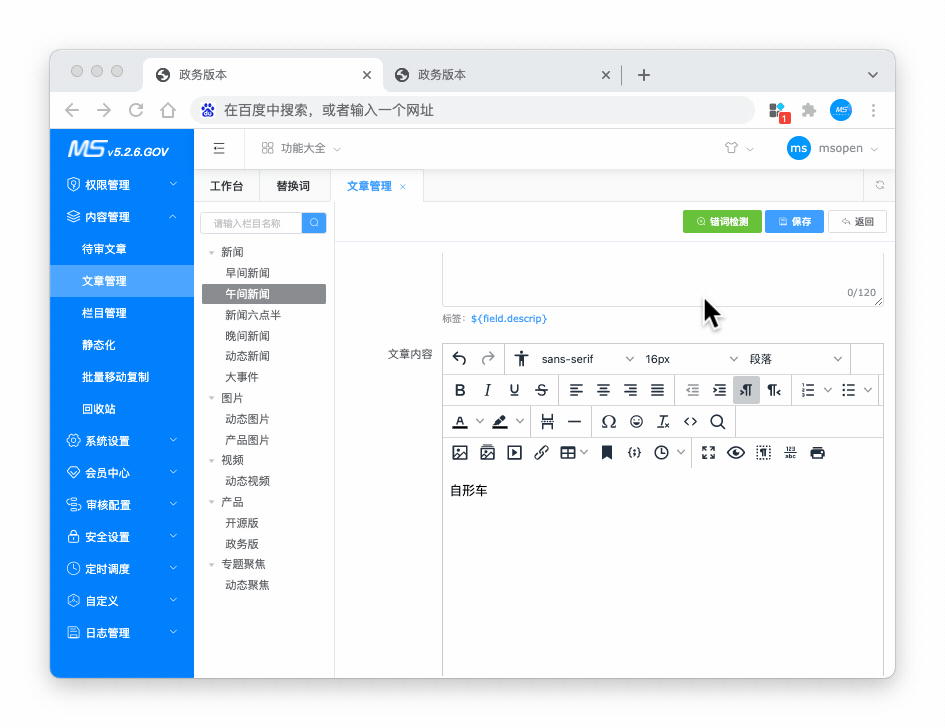
Task: Insert a horizontal line
Action: click(x=574, y=422)
